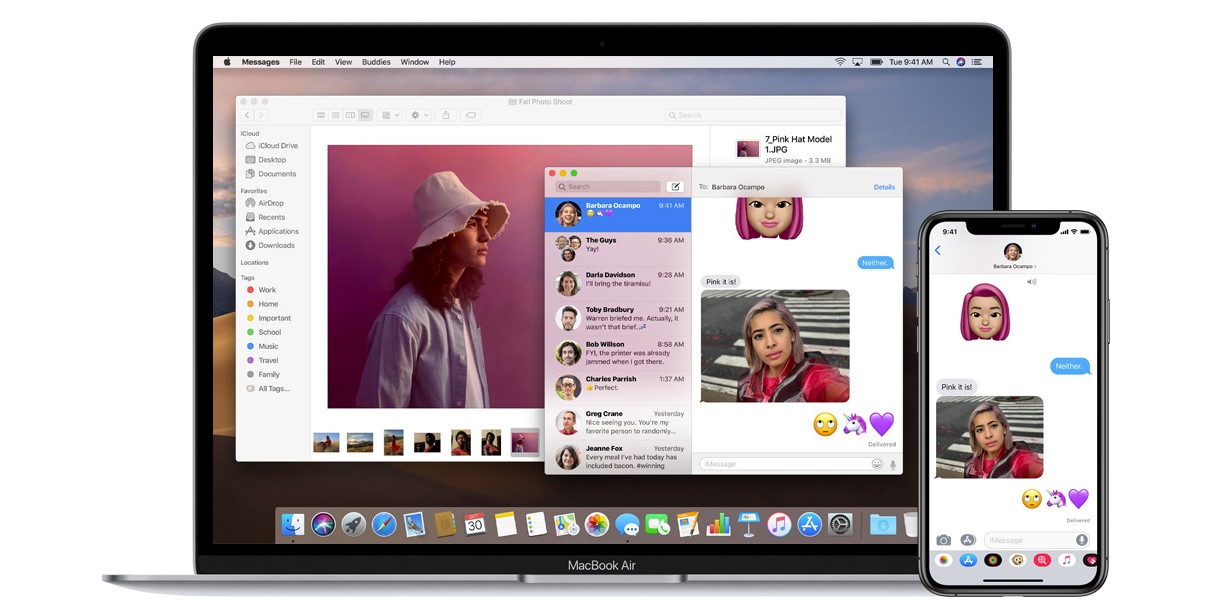
Task: Click microphone dictation icon in Mac Messages
Action: (x=892, y=464)
